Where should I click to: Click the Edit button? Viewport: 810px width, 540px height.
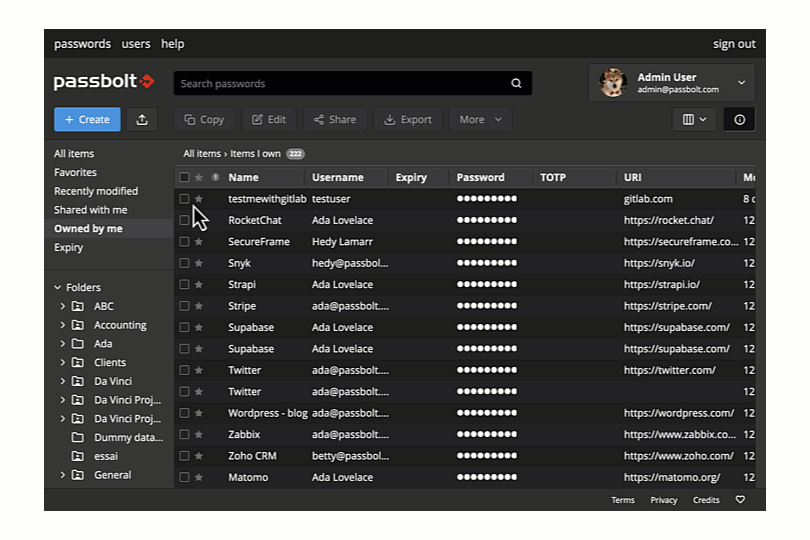point(269,119)
